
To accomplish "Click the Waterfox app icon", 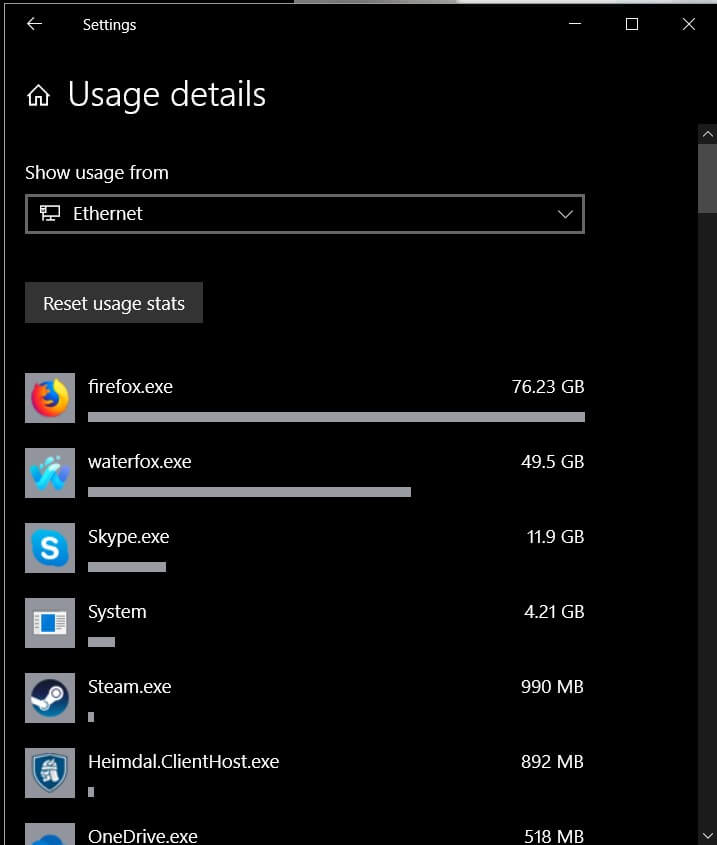I will point(50,473).
